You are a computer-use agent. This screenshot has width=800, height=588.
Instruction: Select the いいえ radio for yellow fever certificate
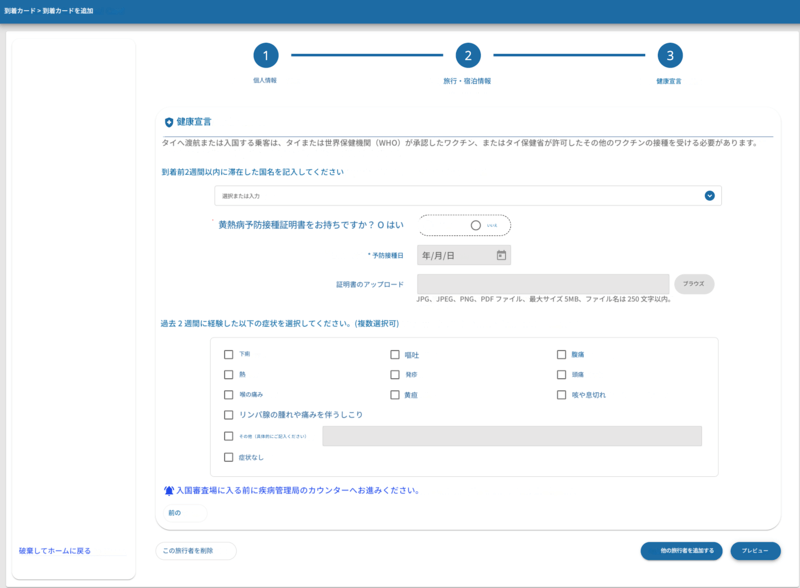476,225
